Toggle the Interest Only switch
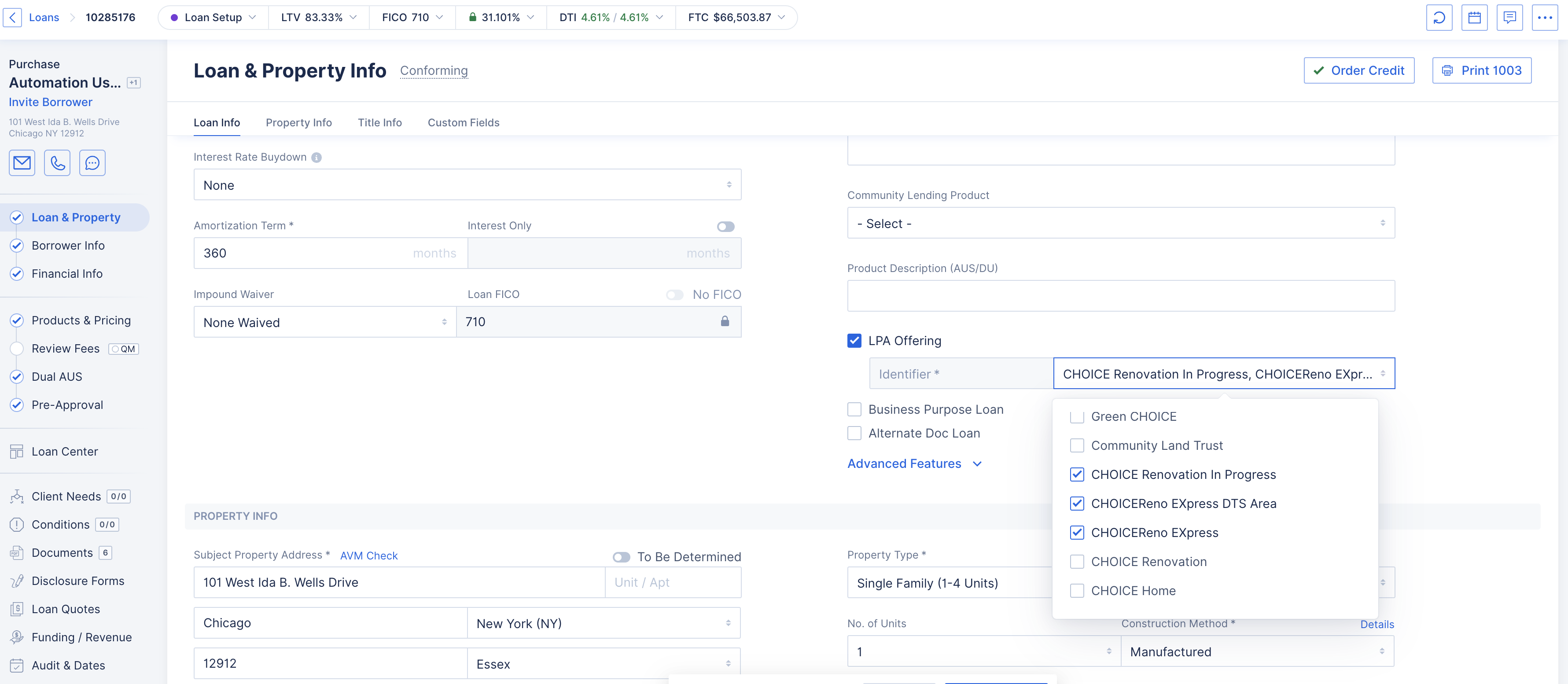This screenshot has height=684, width=1568. 725,226
